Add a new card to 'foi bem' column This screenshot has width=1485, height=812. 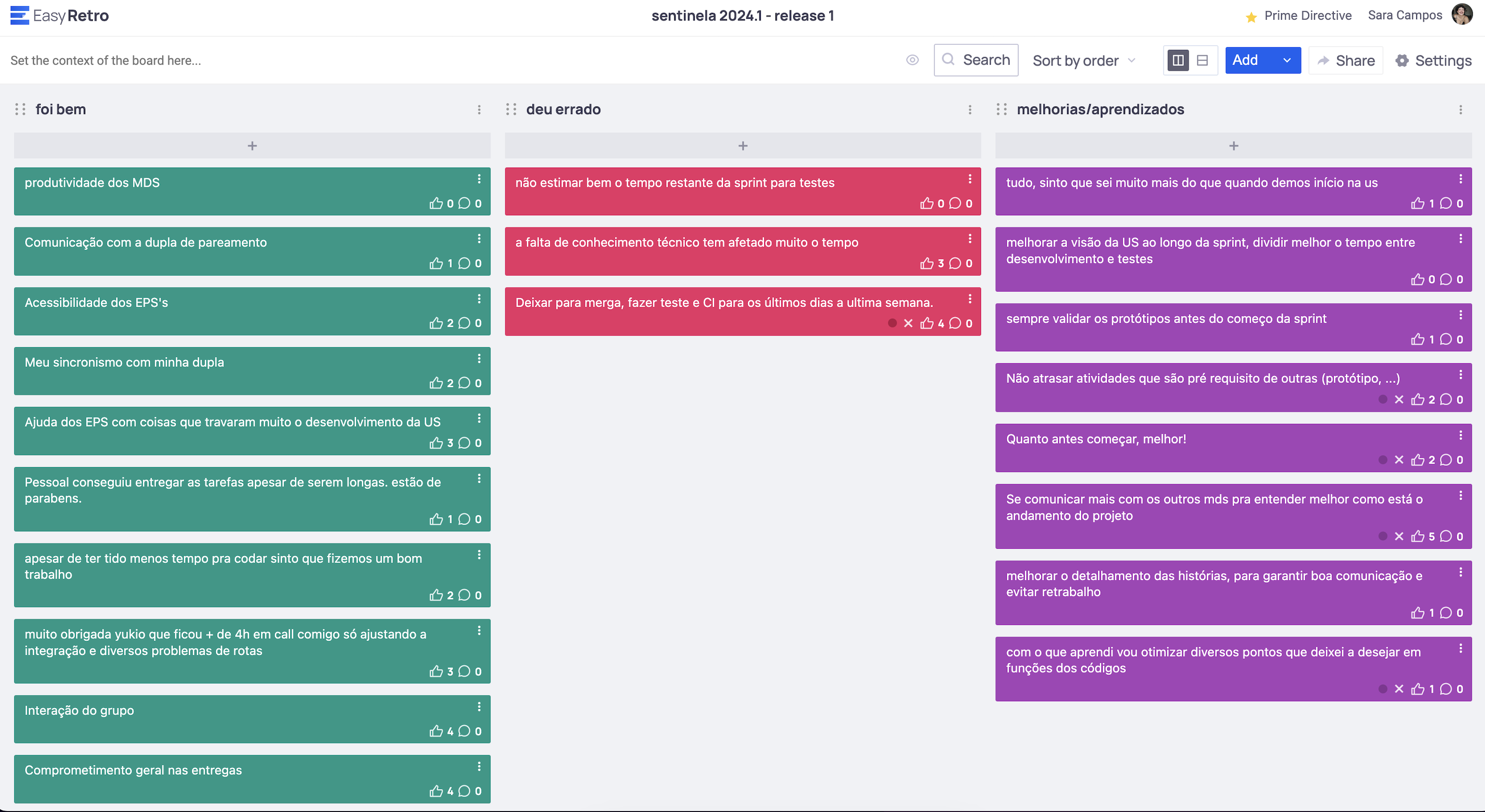click(252, 146)
